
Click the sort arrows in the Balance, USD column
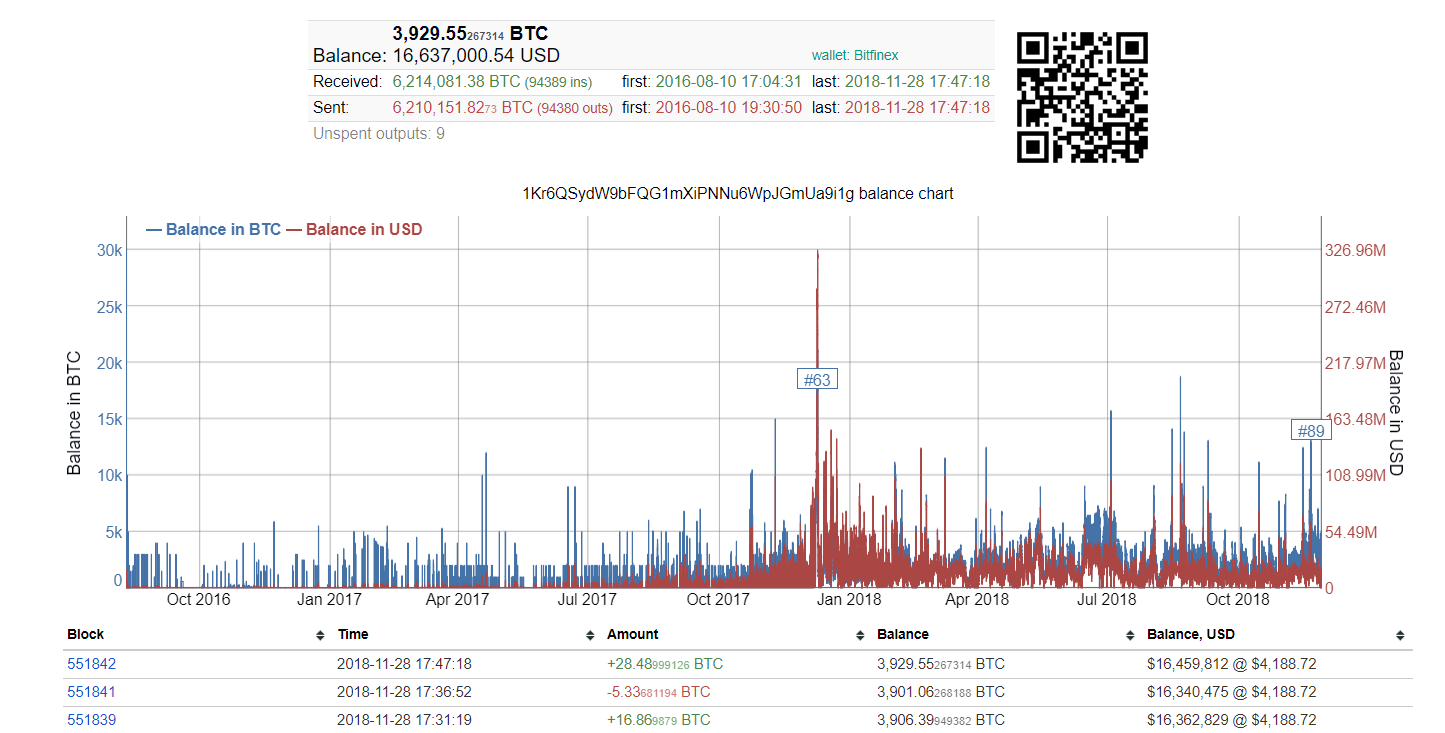[1400, 635]
